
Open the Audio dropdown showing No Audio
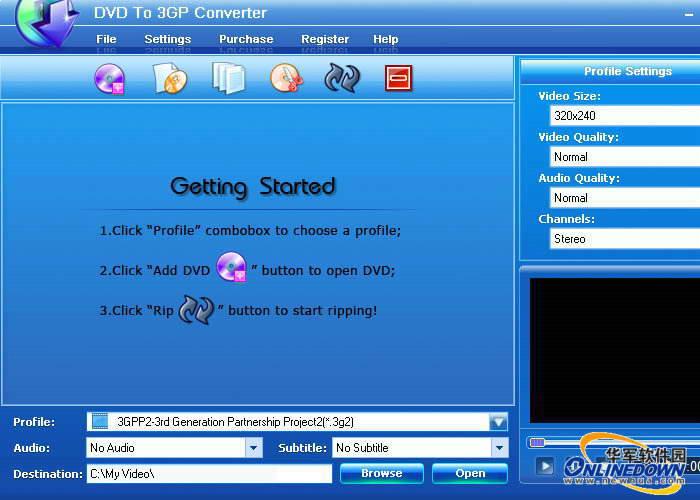[174, 448]
